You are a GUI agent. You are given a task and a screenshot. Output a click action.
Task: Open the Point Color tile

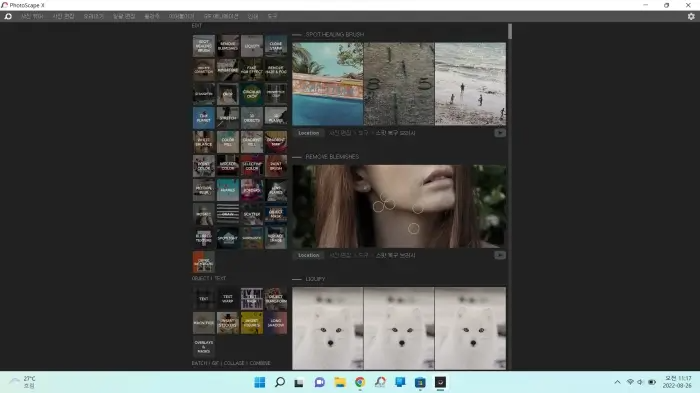click(204, 166)
